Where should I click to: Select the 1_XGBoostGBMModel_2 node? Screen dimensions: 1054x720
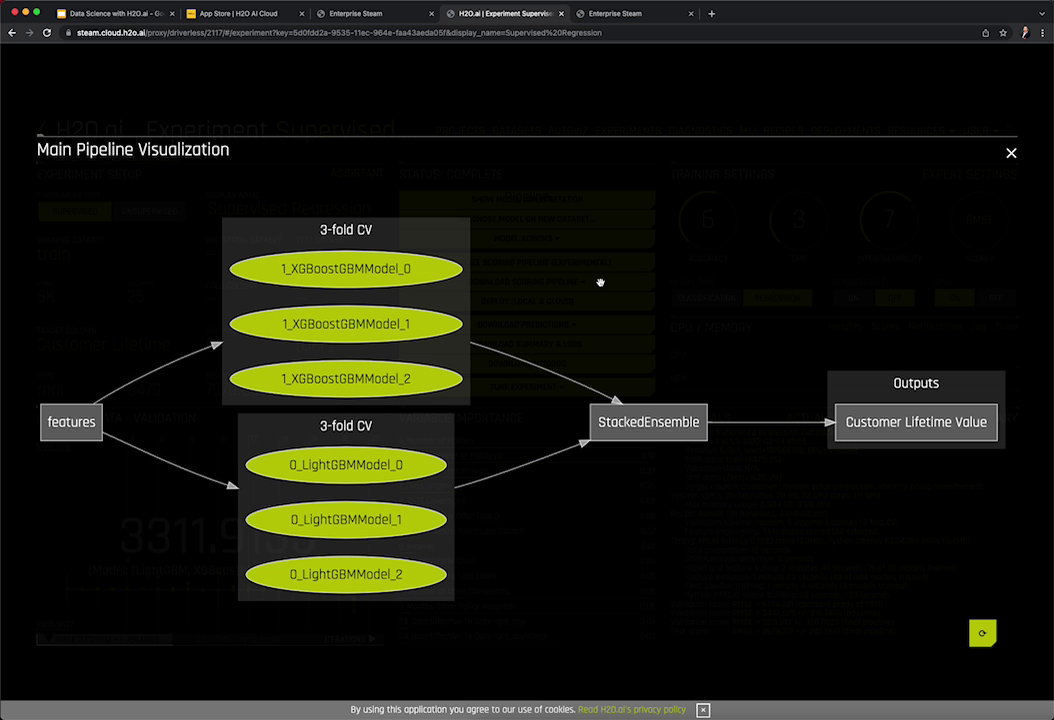pyautogui.click(x=346, y=379)
